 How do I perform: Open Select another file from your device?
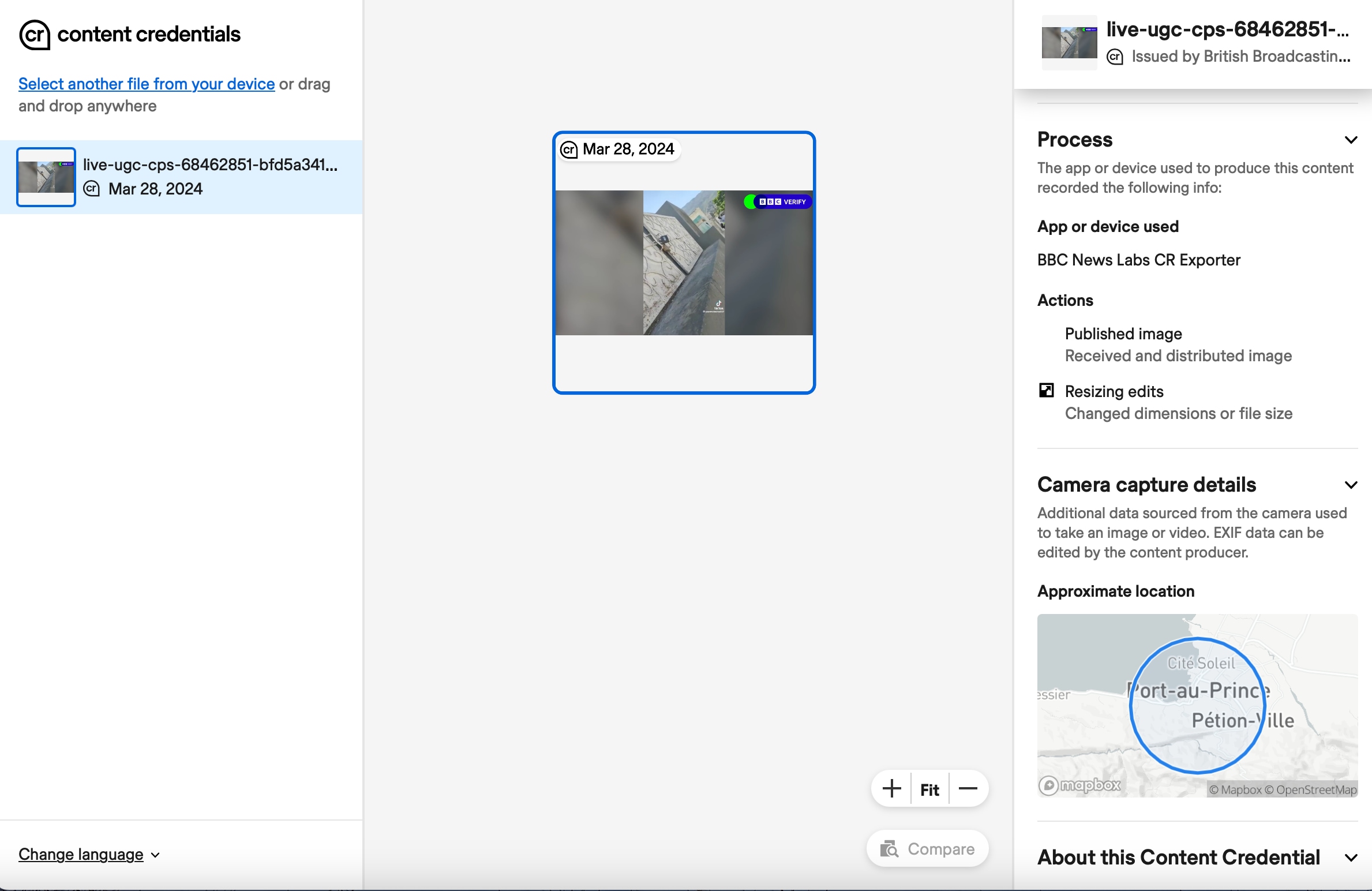(146, 84)
